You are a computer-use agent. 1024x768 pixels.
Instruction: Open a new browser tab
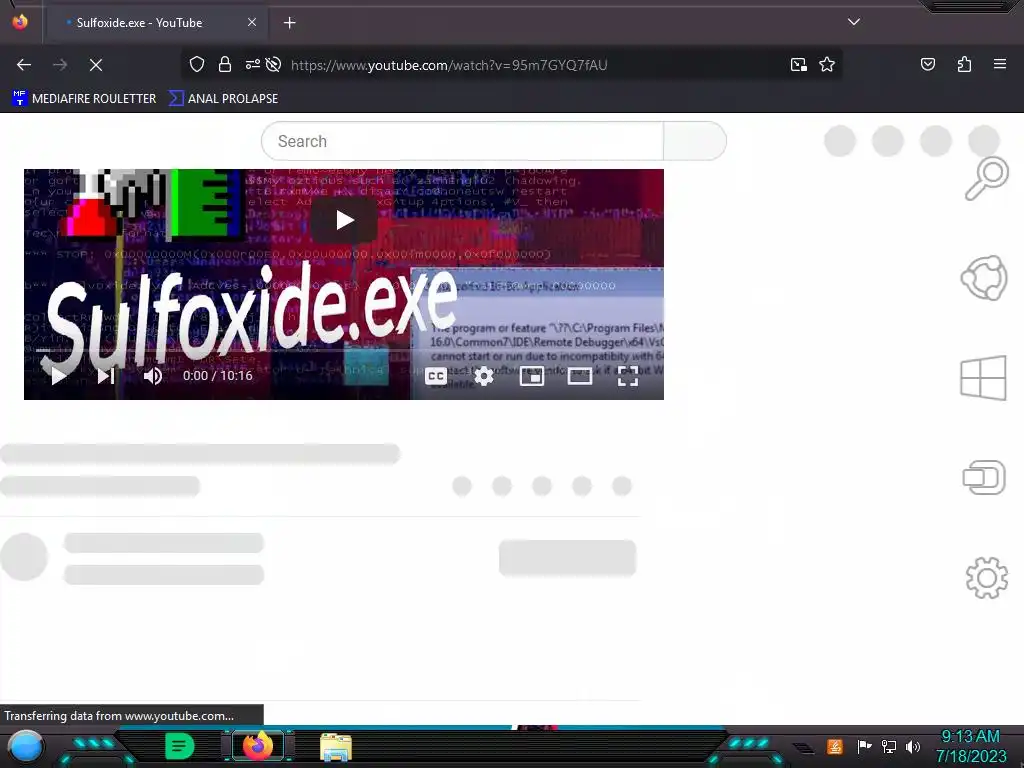coord(290,23)
